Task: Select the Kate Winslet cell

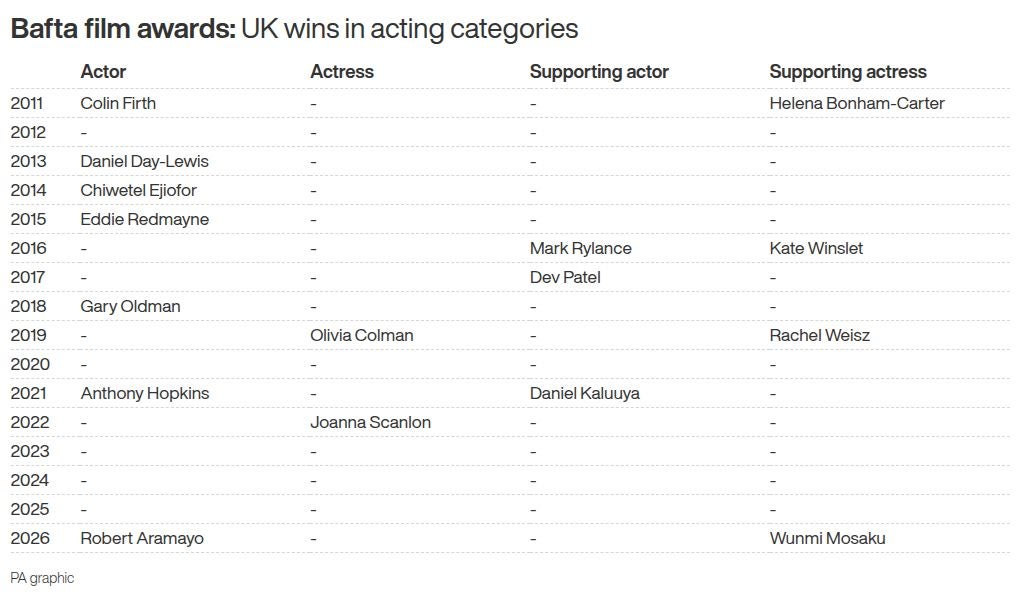Action: [x=816, y=248]
